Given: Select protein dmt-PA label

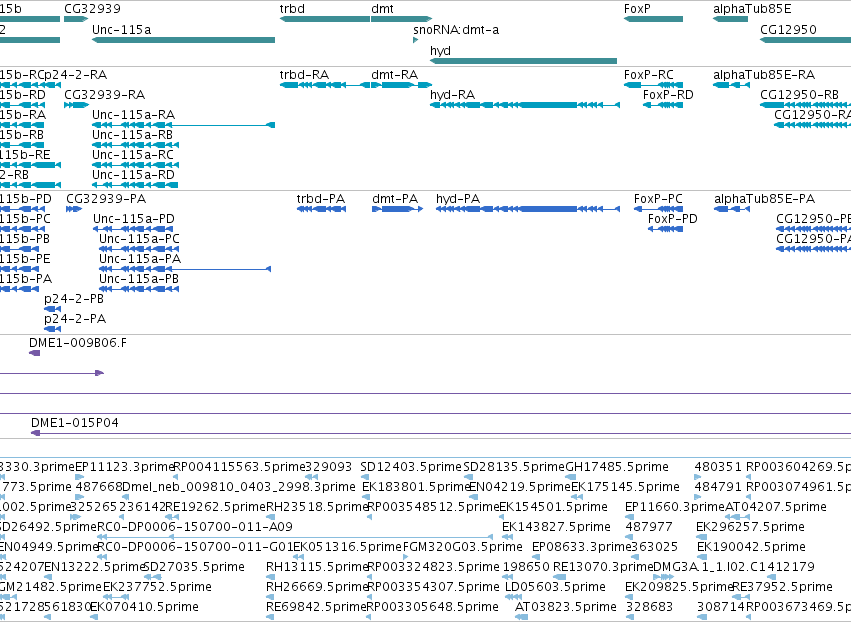Looking at the screenshot, I should click(395, 199).
